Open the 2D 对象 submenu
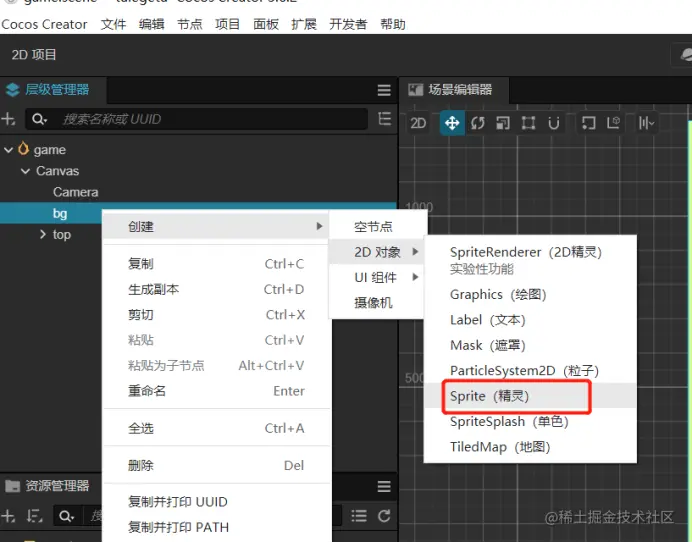692x543 pixels. tap(378, 252)
